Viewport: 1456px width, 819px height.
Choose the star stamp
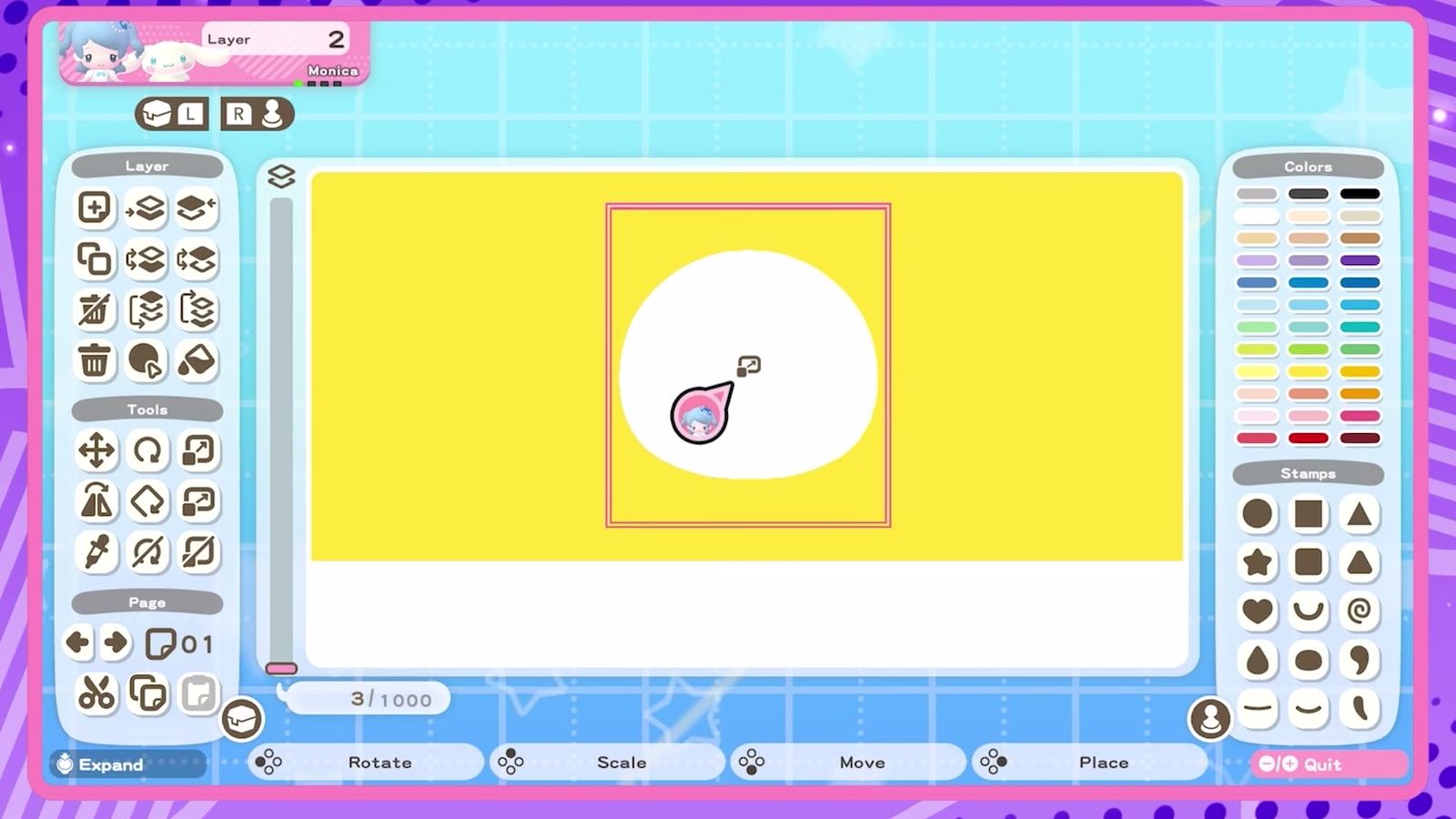(x=1258, y=562)
